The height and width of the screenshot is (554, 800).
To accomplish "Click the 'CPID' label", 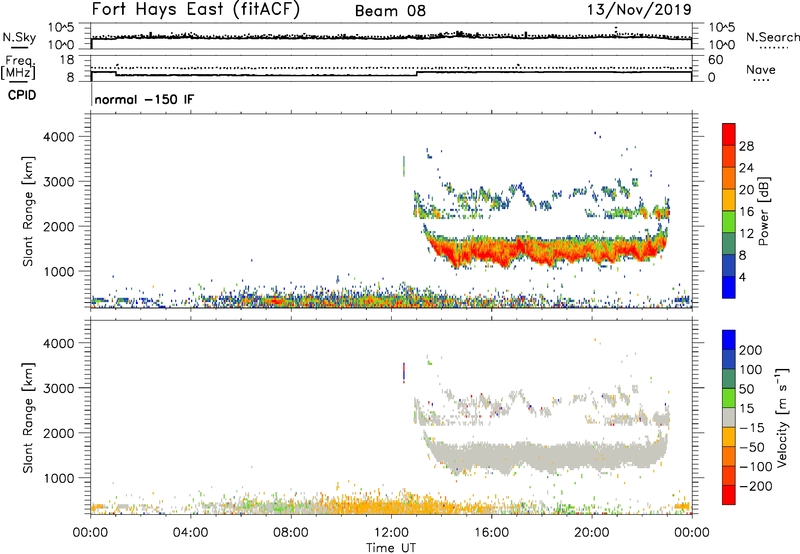I will tap(22, 95).
